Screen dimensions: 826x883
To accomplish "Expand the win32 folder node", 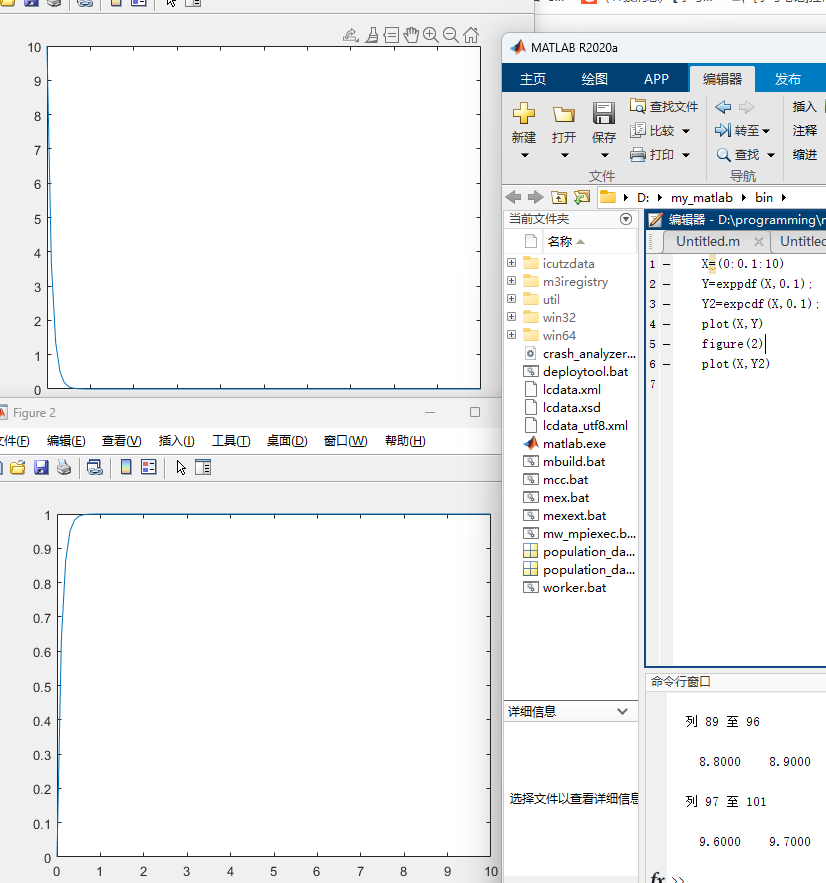I will 511,317.
